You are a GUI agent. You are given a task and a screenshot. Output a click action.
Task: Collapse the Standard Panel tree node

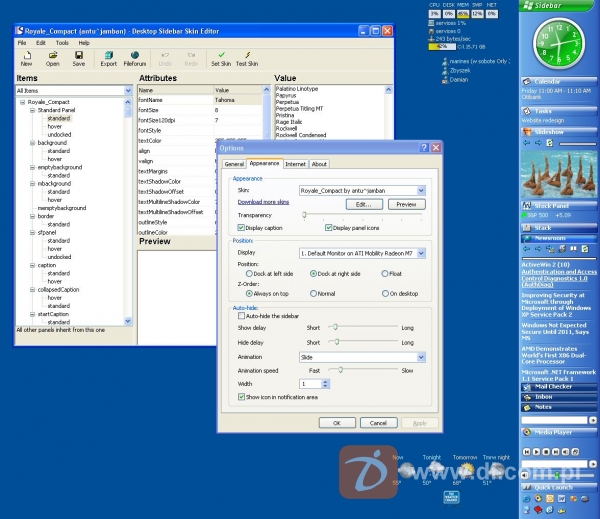click(x=31, y=111)
